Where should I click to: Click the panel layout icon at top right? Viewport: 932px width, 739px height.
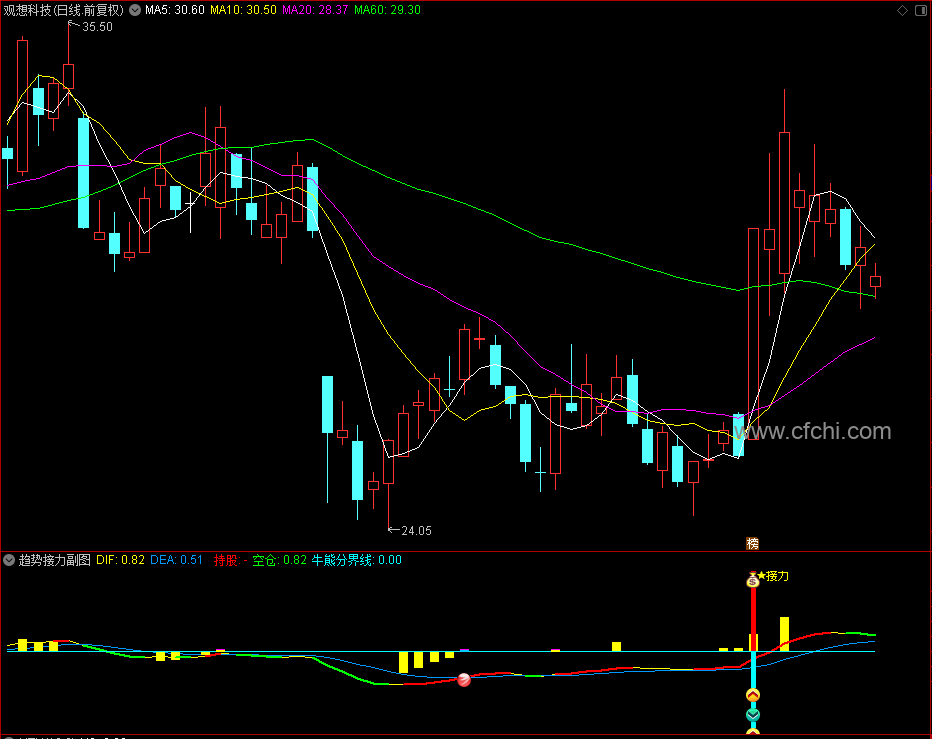coord(921,10)
